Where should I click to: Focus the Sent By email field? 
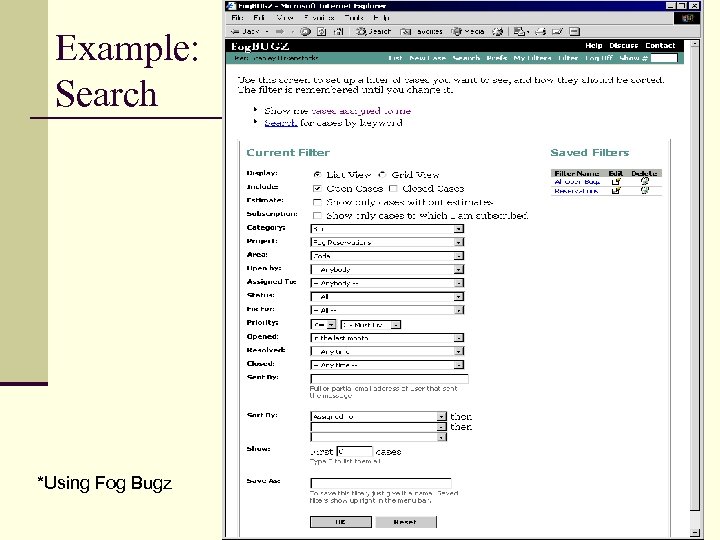389,379
